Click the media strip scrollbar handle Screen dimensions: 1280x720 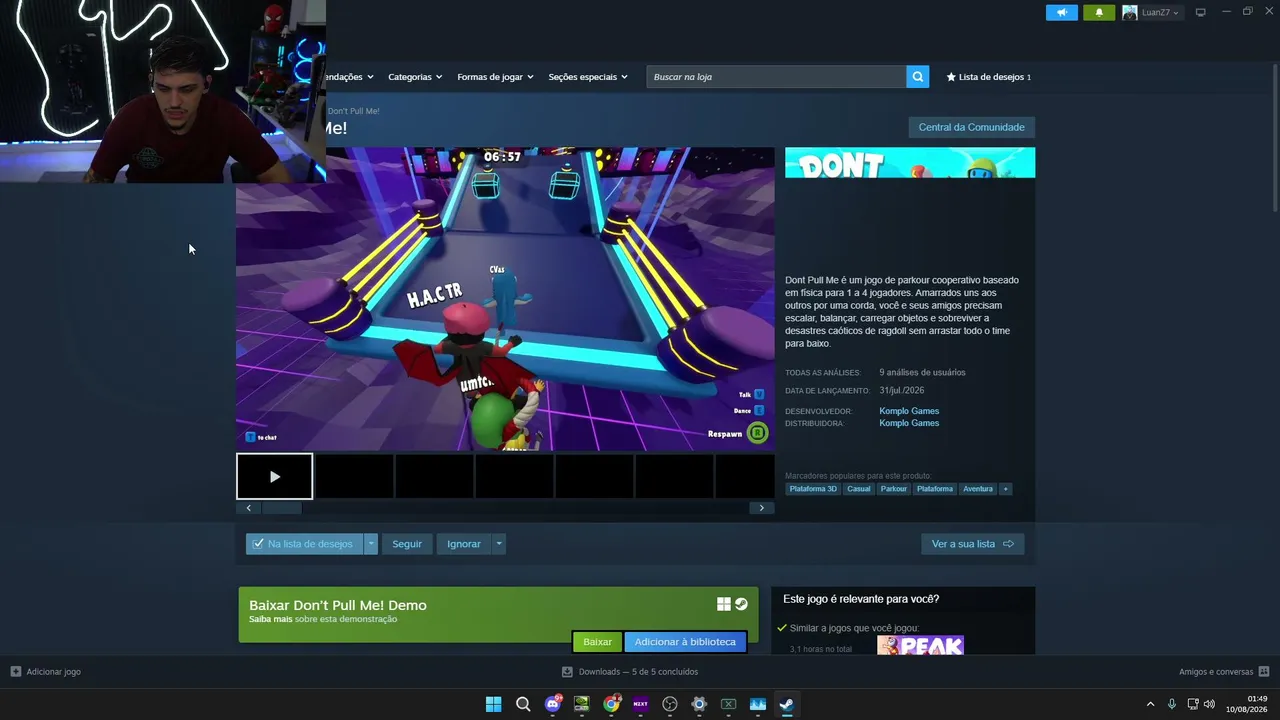click(x=282, y=508)
